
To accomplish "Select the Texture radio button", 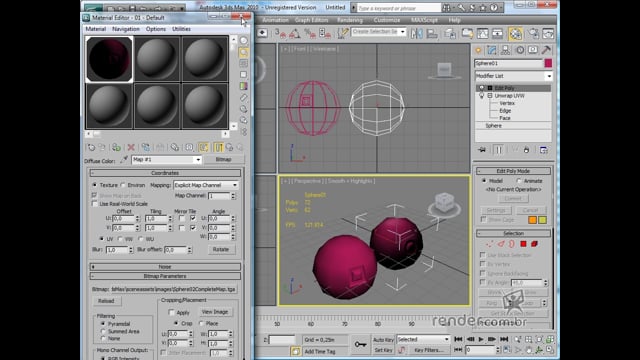I will [x=95, y=185].
